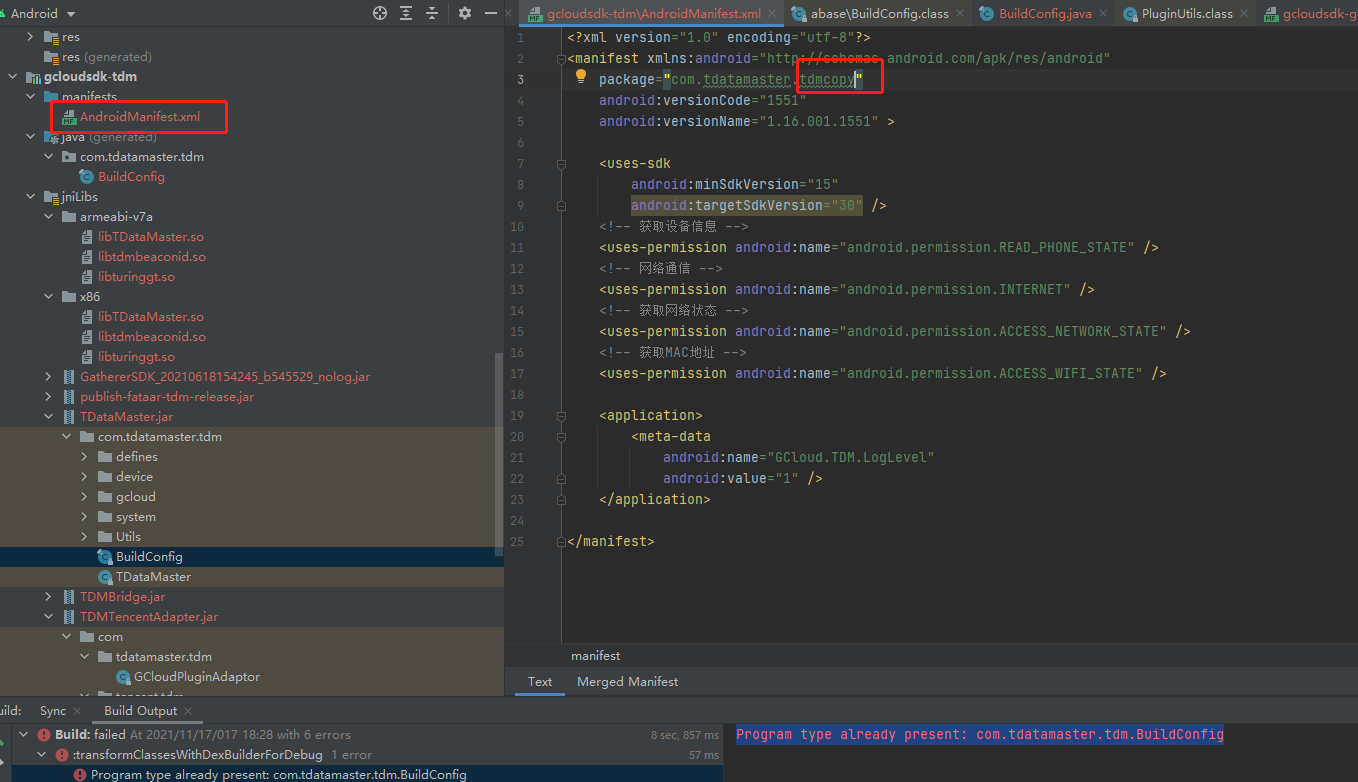Collapse the TDataMaster.jar node

48,417
